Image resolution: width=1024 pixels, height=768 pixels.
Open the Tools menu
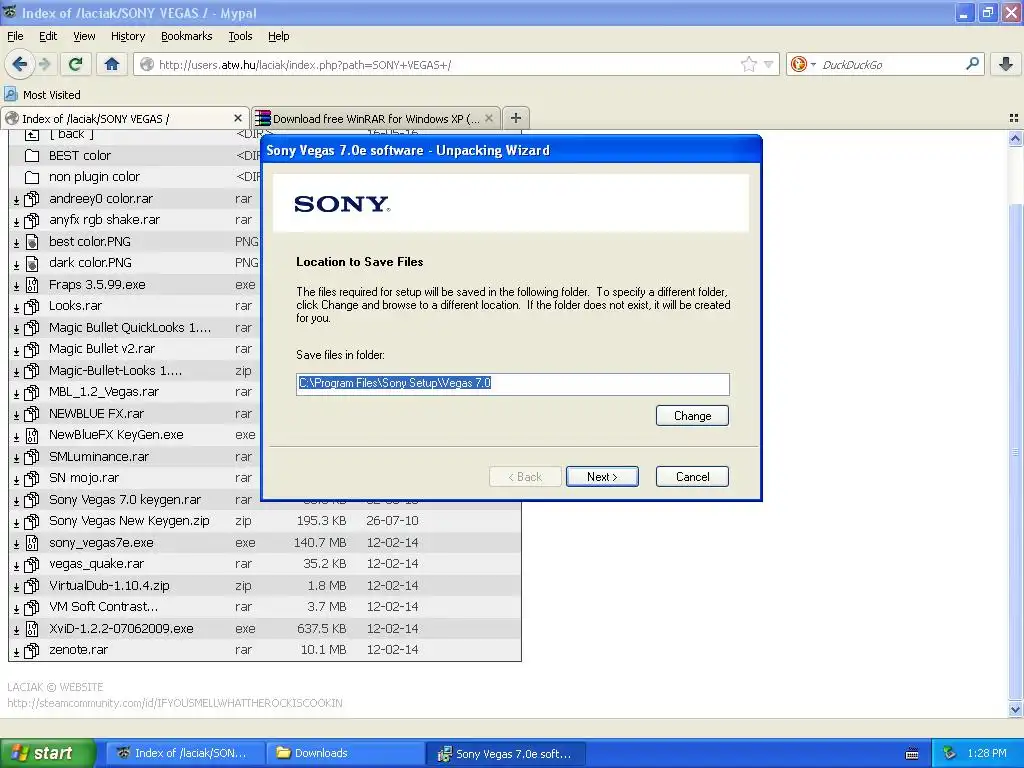[240, 36]
